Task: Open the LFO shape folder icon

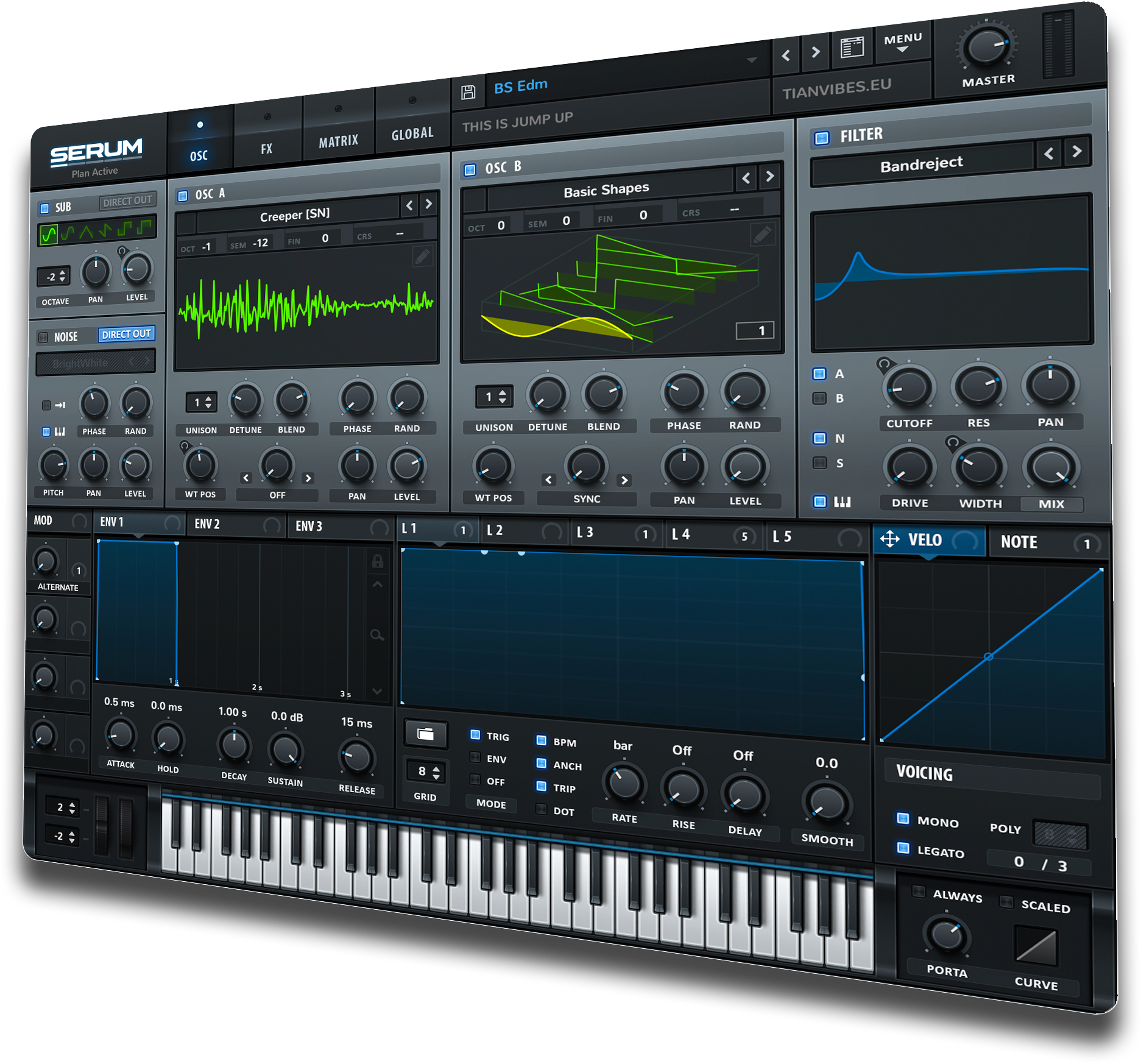Action: tap(425, 734)
